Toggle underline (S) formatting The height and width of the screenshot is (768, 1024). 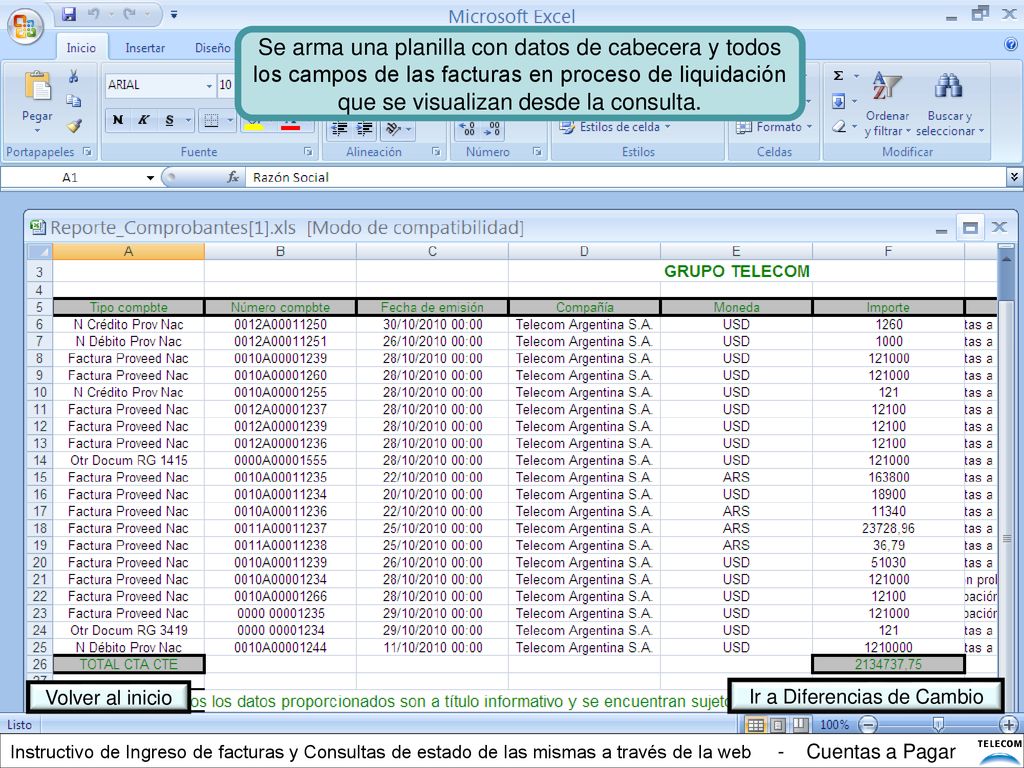click(x=169, y=120)
